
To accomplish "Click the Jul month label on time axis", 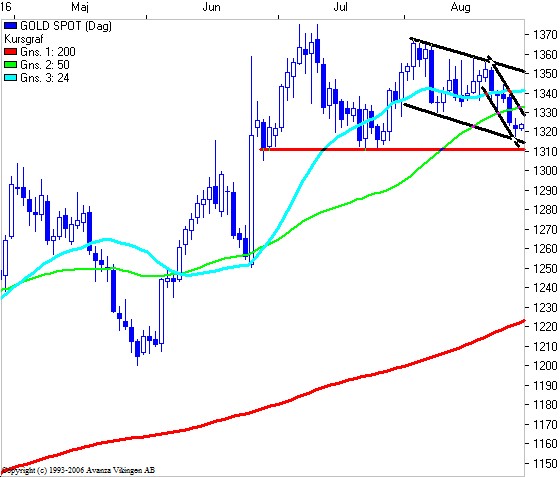I will point(340,7).
